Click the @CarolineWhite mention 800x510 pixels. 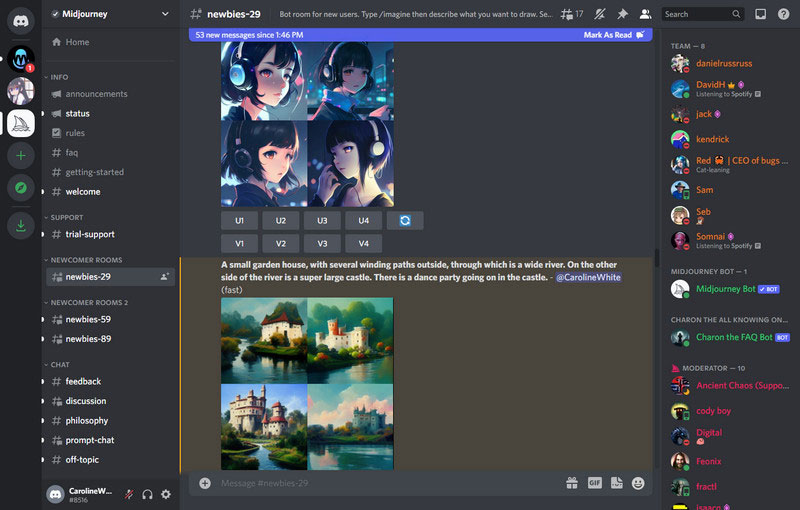coord(588,277)
